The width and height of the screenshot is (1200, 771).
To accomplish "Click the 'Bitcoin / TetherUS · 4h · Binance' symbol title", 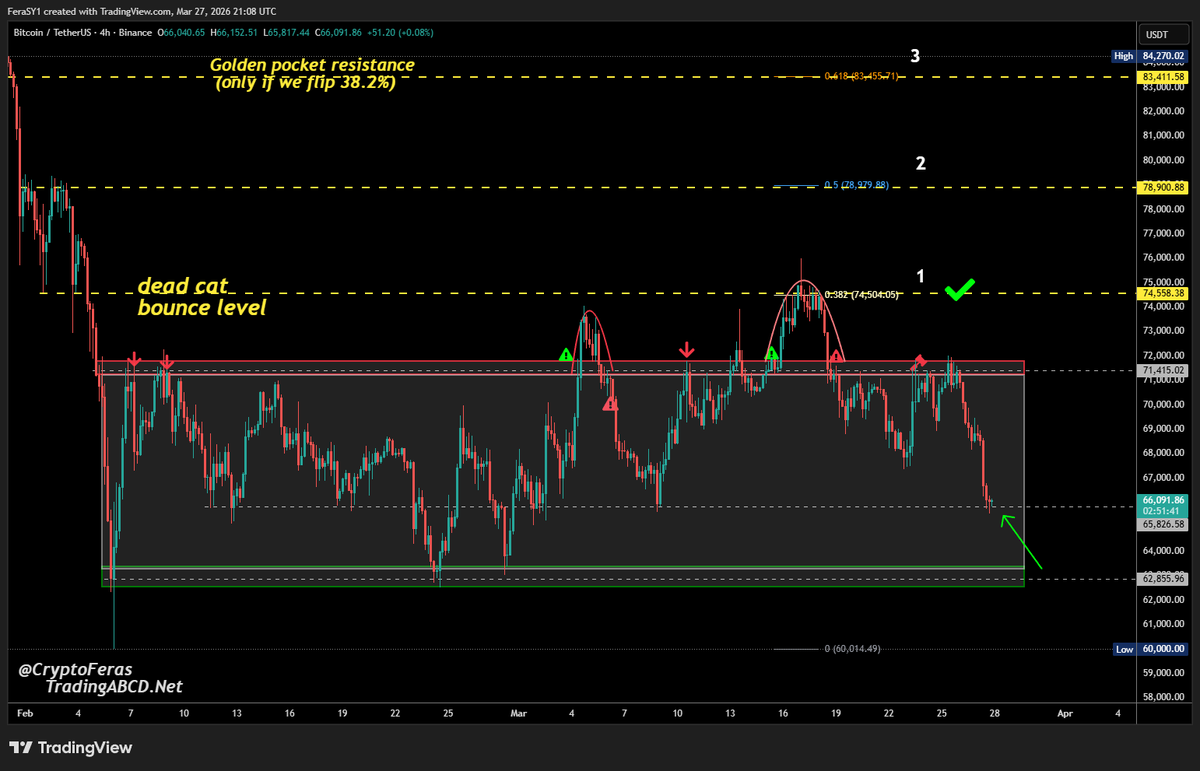I will (81, 33).
